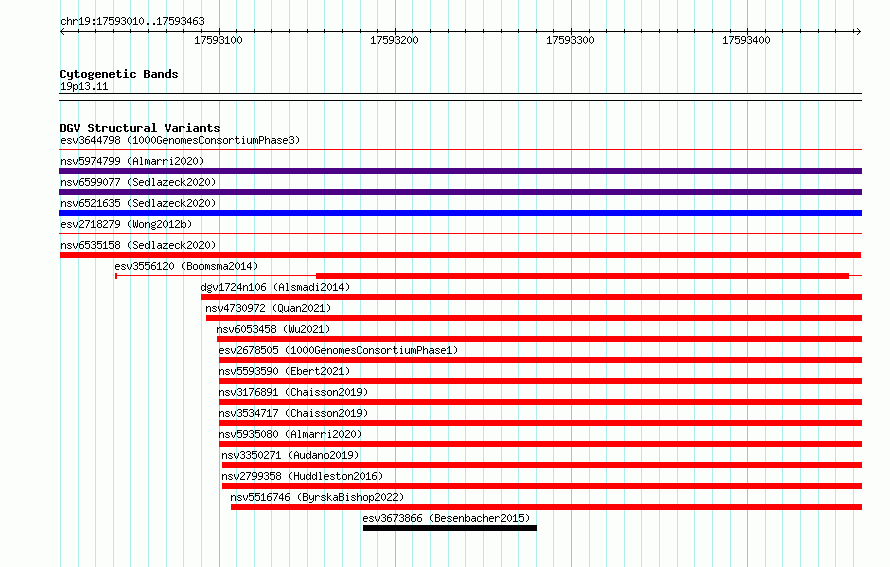Screen dimensions: 890x567
Task: Click ruler position 17593300
Action: (570, 40)
